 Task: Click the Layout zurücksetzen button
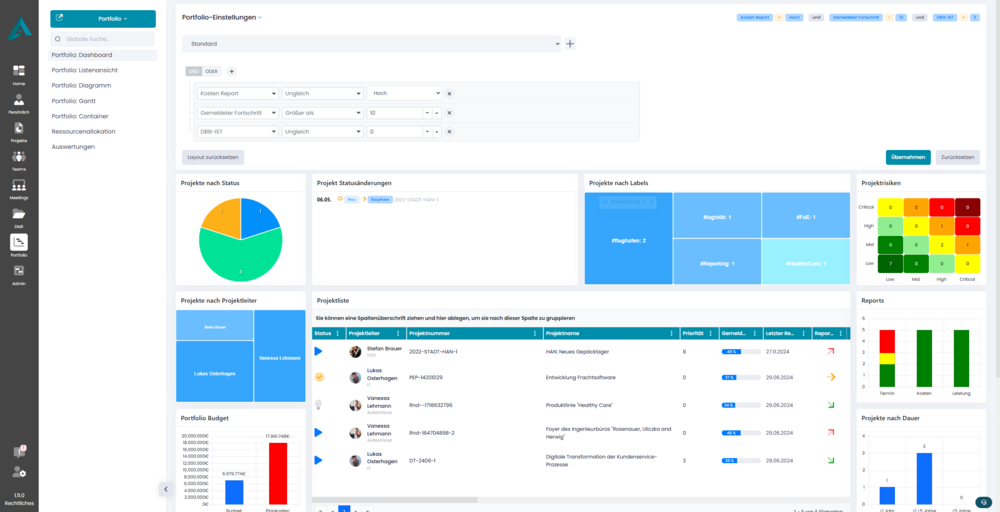(x=213, y=157)
